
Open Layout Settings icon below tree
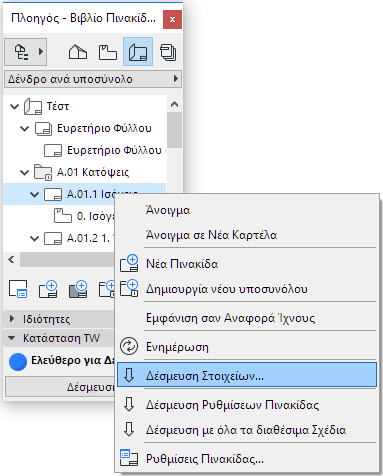[x=18, y=289]
